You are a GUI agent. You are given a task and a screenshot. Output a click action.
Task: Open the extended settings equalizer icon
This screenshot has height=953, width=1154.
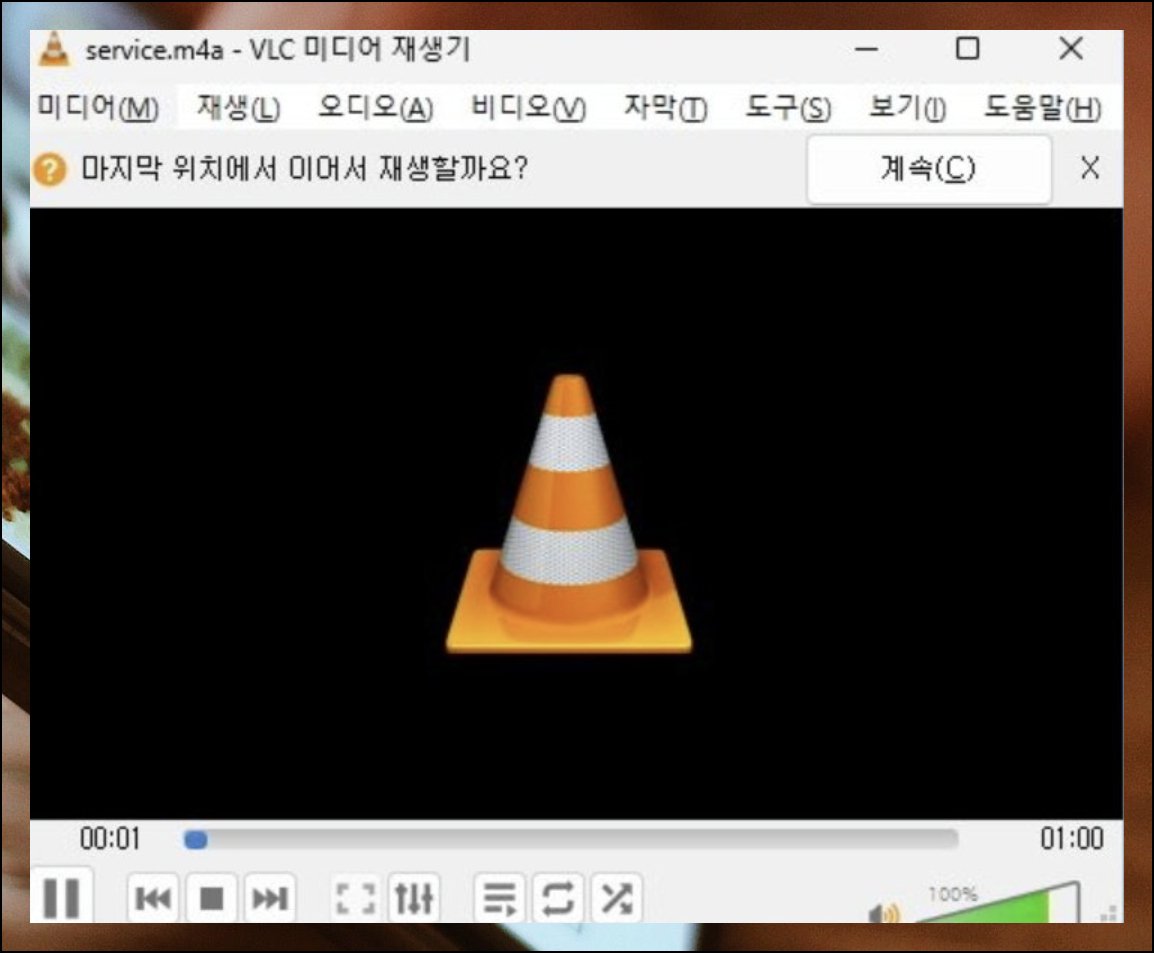click(x=414, y=898)
